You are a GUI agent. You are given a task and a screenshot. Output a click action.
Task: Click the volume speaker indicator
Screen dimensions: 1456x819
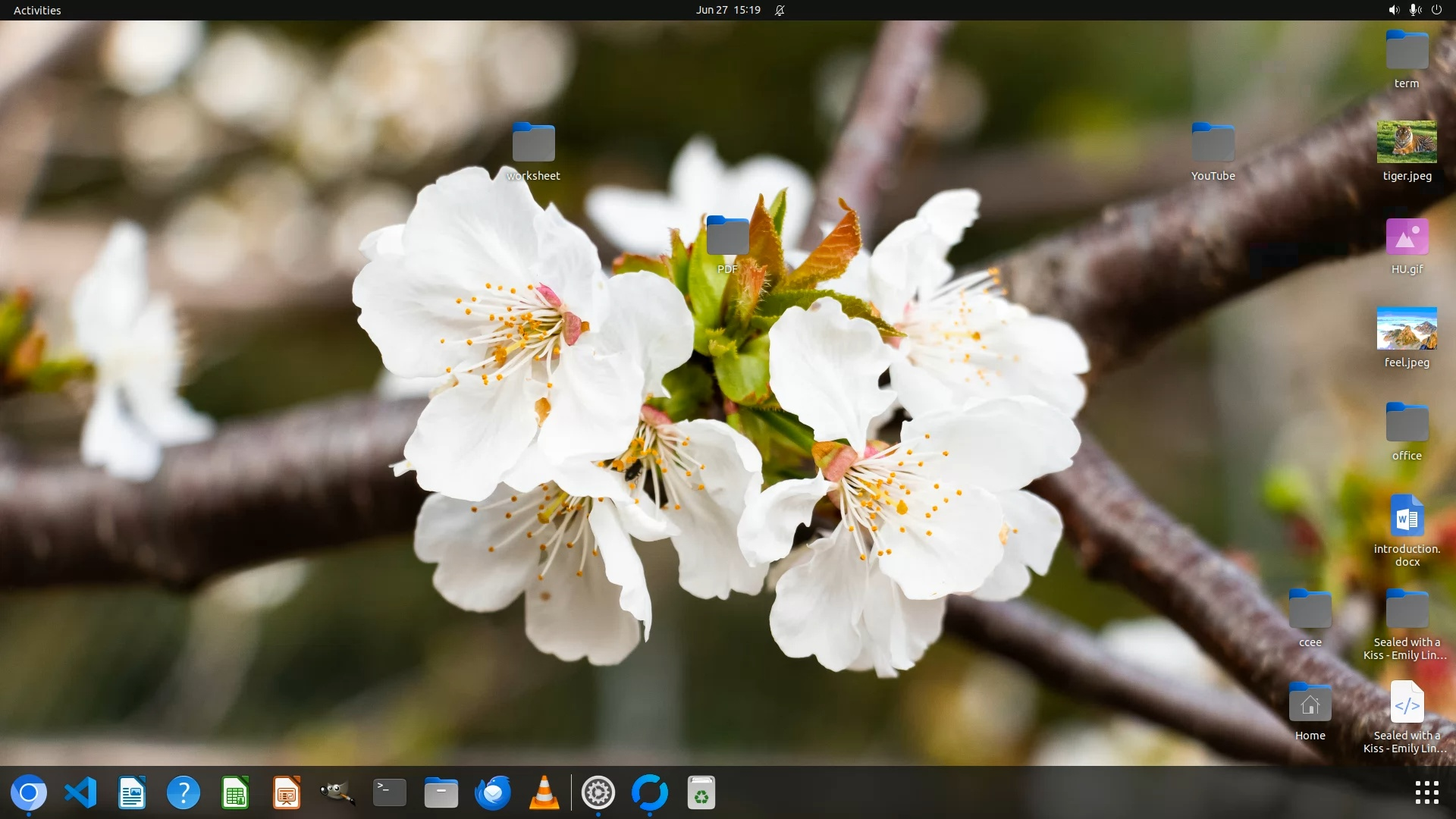[x=1393, y=10]
